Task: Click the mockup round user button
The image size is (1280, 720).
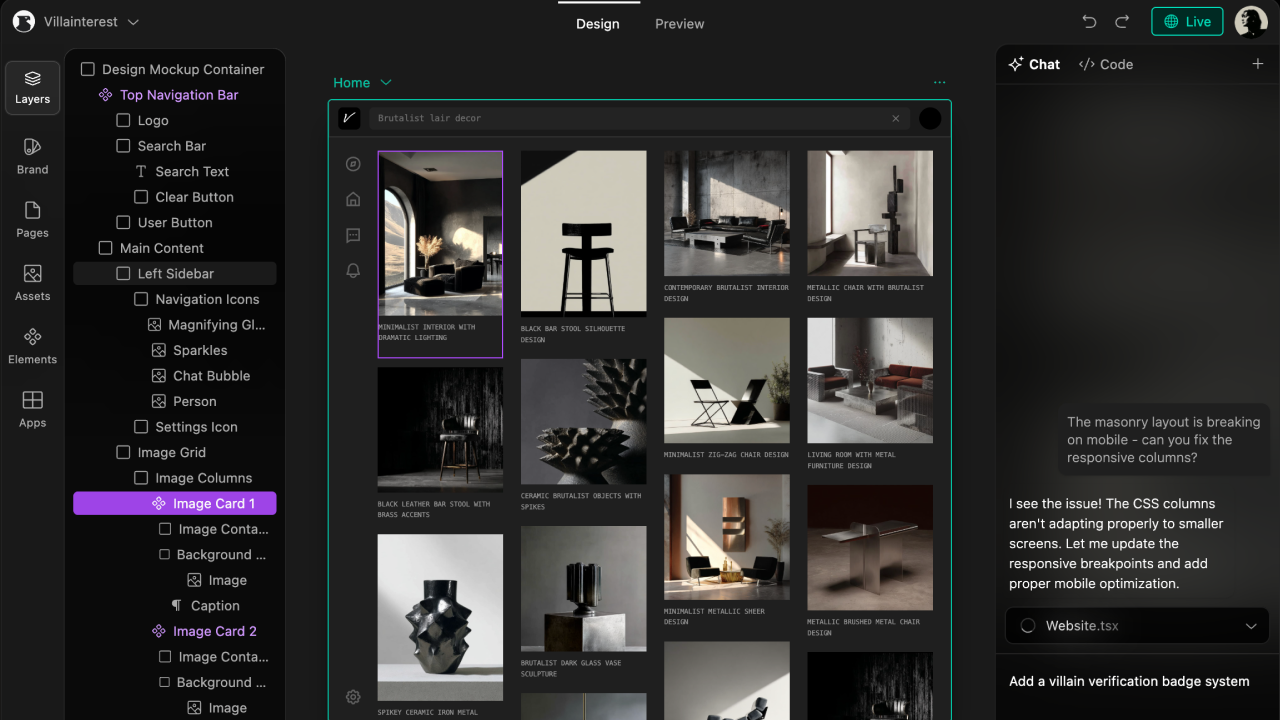Action: [930, 118]
